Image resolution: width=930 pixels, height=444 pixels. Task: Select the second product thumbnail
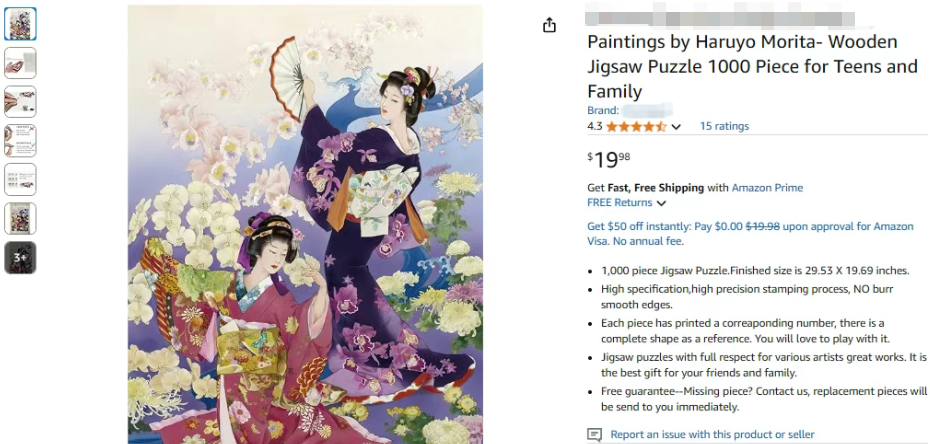coord(20,63)
